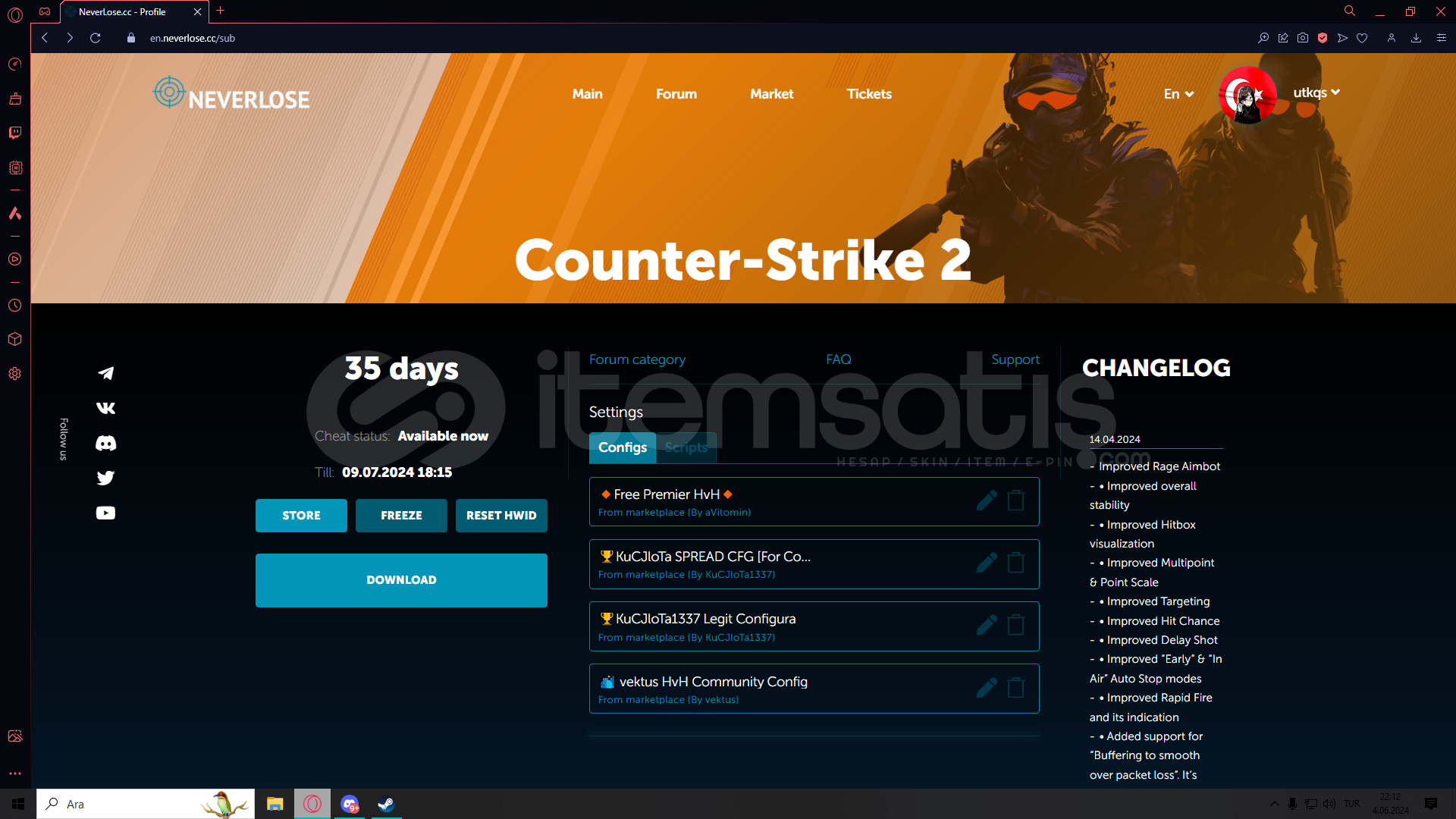Delete the vektus HvH Community Config
Viewport: 1456px width, 819px height.
point(1016,688)
